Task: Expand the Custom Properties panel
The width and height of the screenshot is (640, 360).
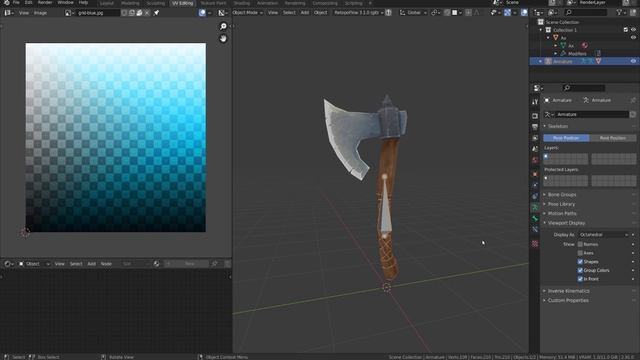Action: (x=567, y=300)
